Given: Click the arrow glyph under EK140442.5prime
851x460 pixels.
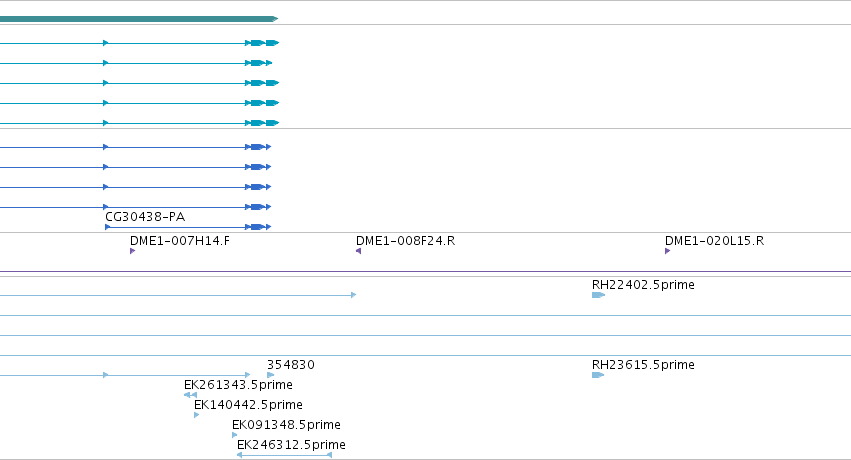Looking at the screenshot, I should tap(196, 415).
